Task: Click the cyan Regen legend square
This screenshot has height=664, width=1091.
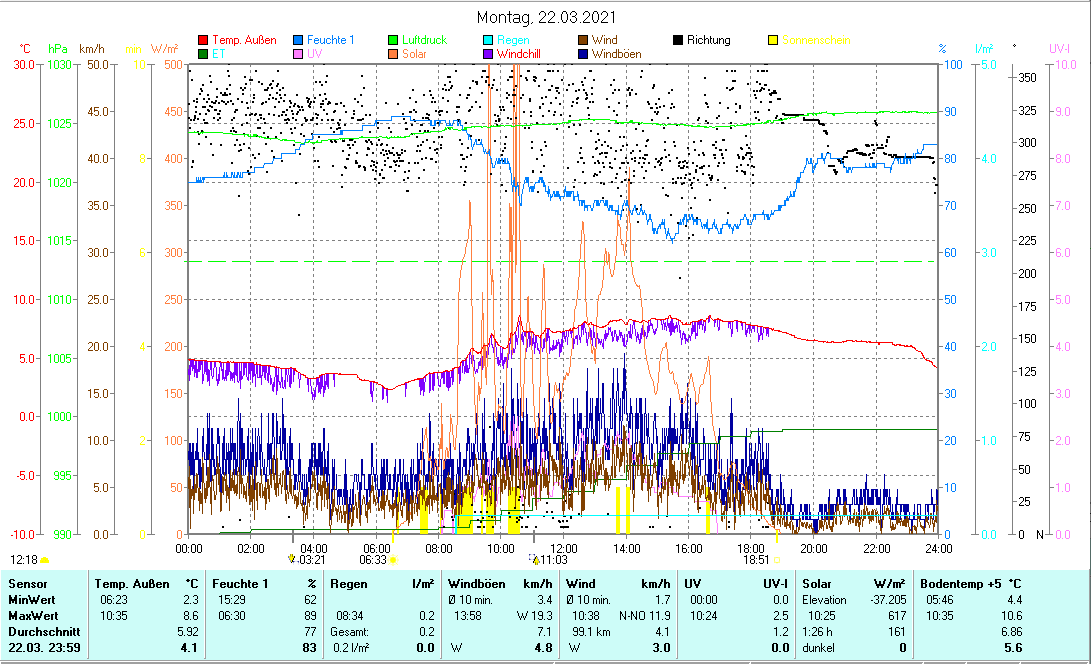Action: pyautogui.click(x=488, y=40)
